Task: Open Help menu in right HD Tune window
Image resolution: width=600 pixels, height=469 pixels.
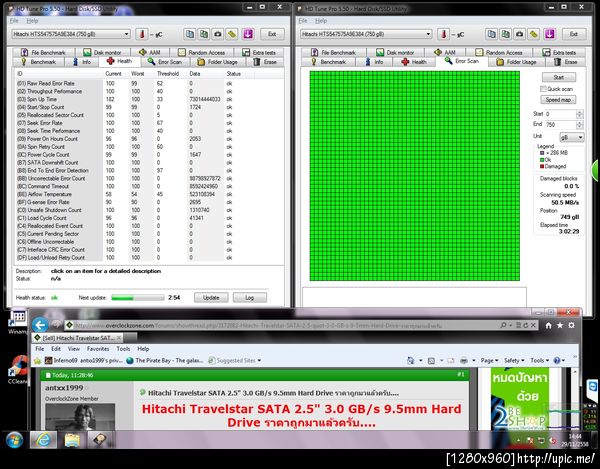Action: pyautogui.click(x=321, y=21)
